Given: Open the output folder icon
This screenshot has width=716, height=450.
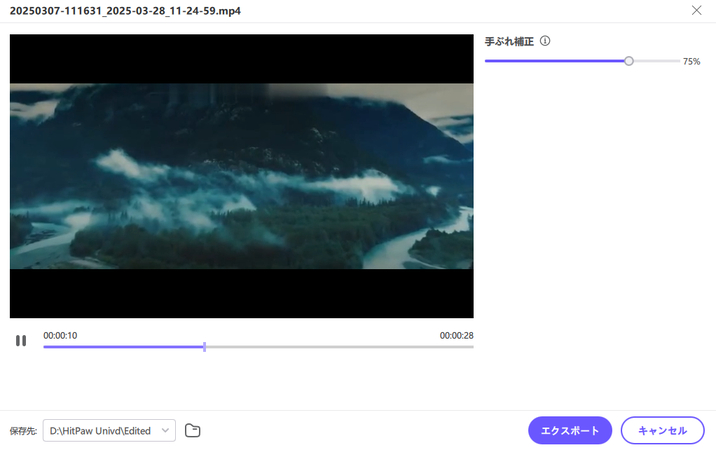Looking at the screenshot, I should point(193,430).
